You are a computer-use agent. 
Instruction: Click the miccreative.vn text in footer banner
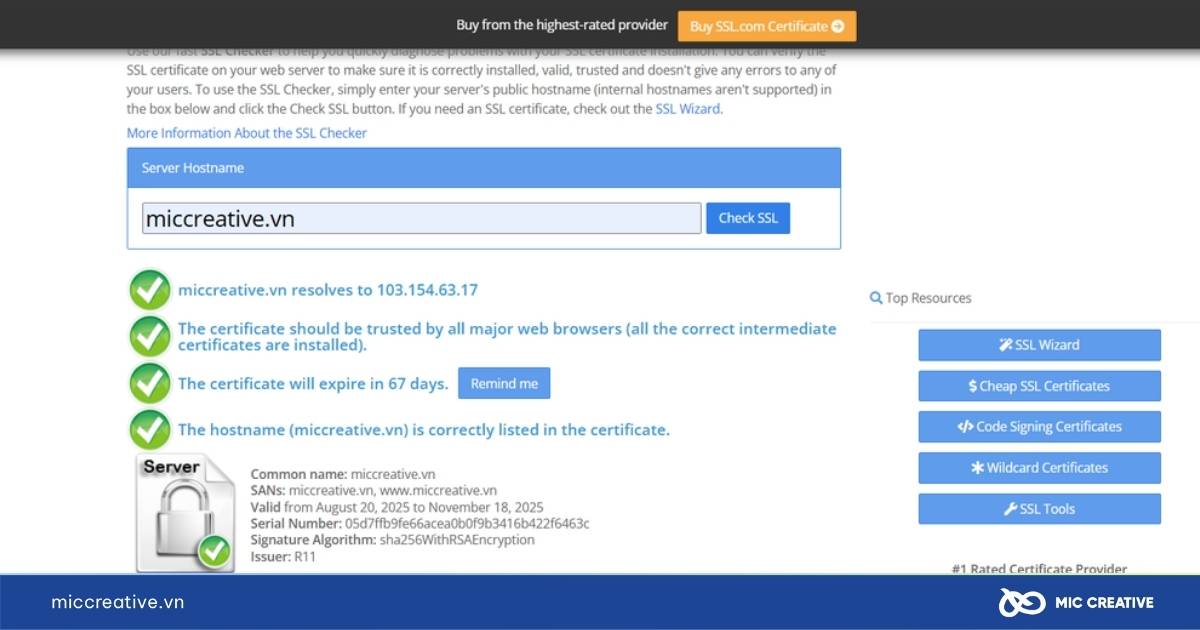click(x=118, y=602)
